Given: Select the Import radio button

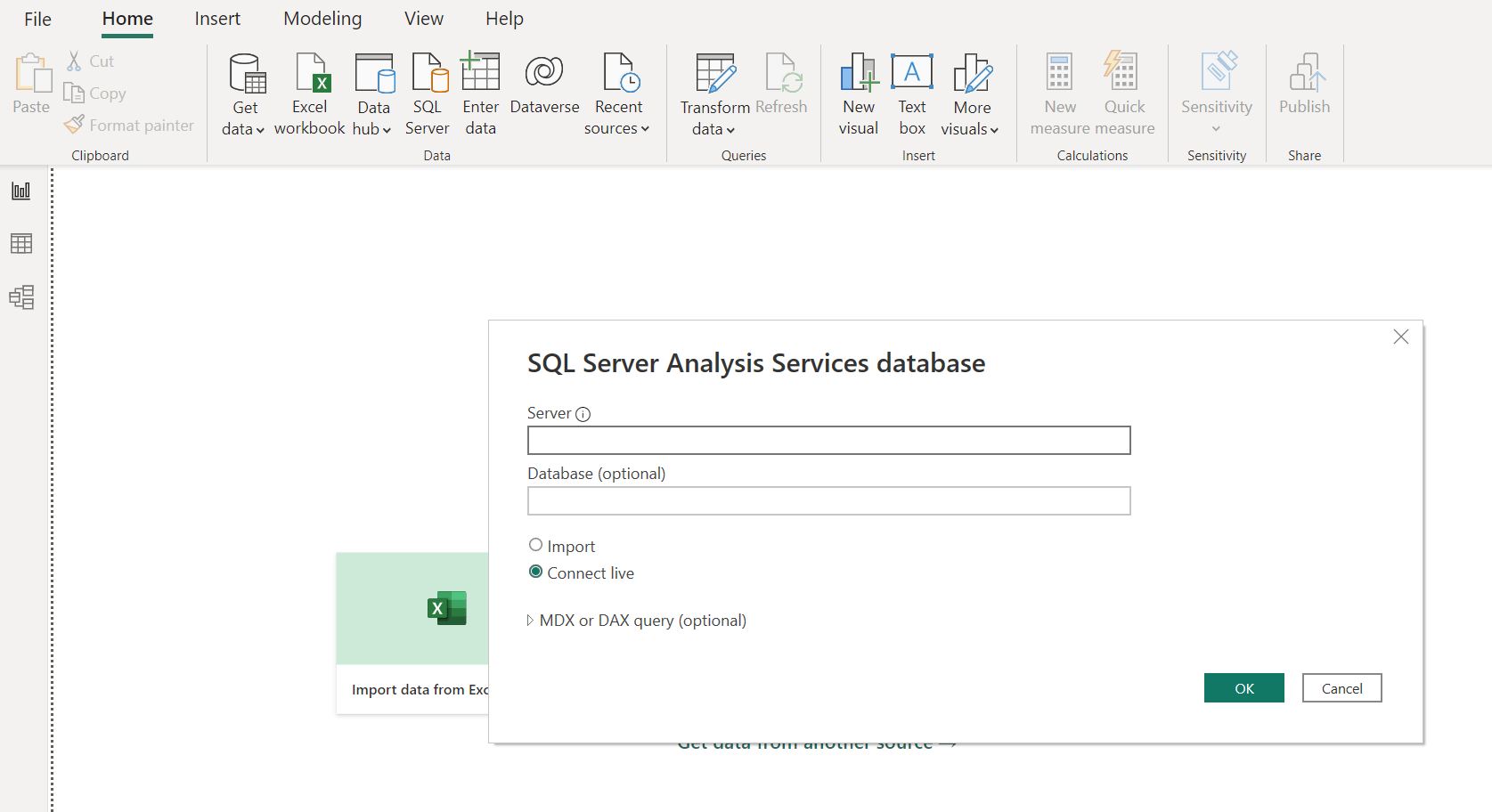Looking at the screenshot, I should (x=535, y=545).
